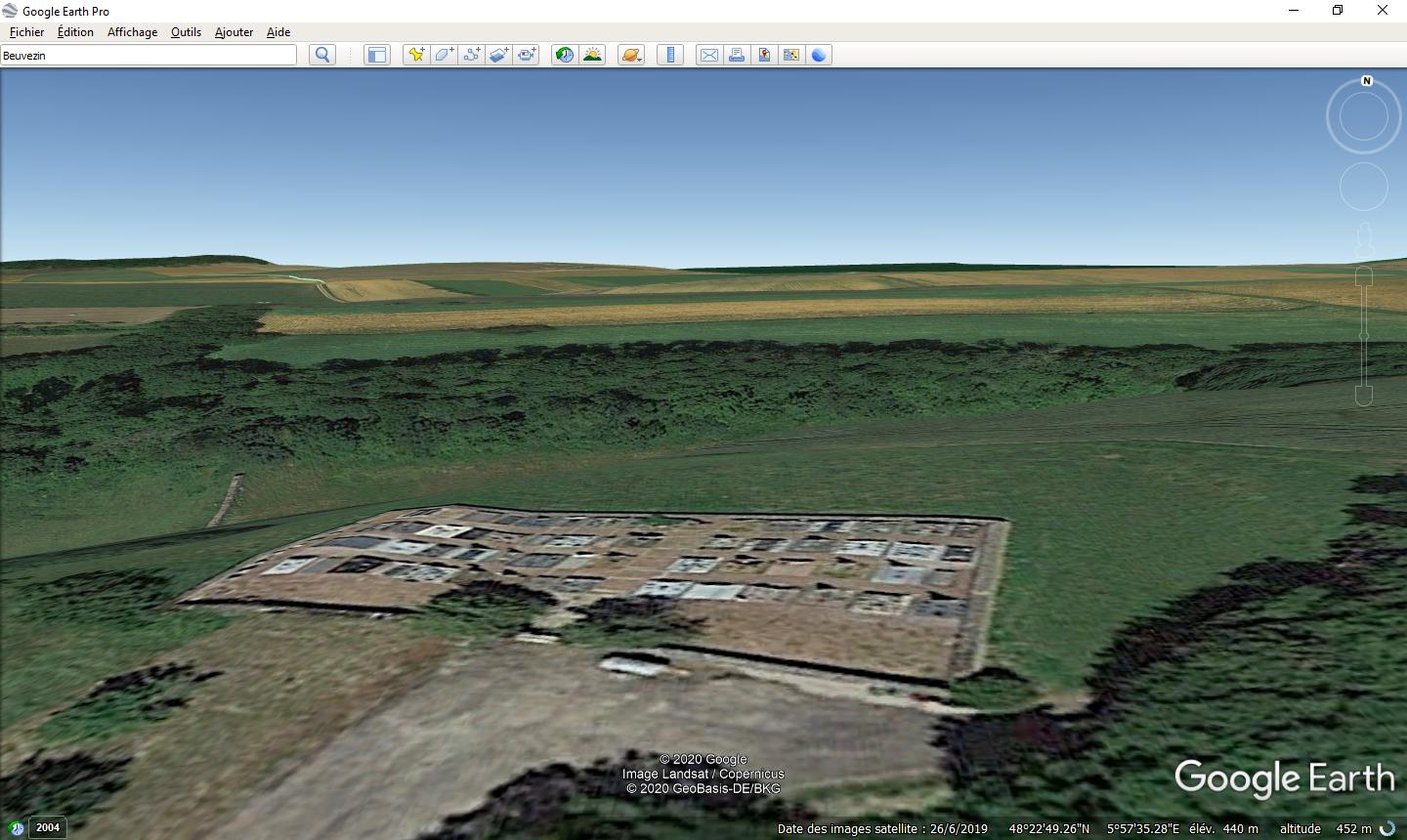Record a tour with the camera icon

[527, 55]
